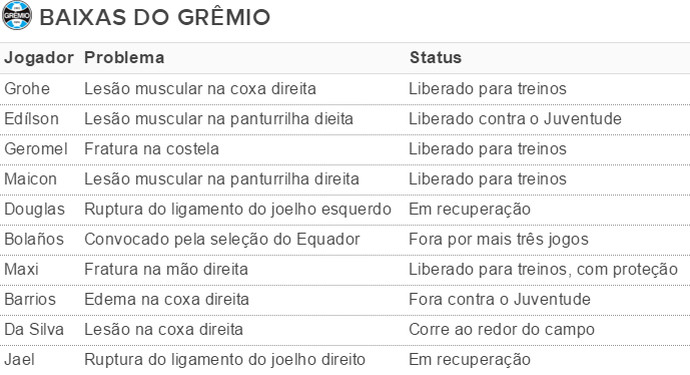
Task: Click the player name Grohe
Action: (x=27, y=88)
